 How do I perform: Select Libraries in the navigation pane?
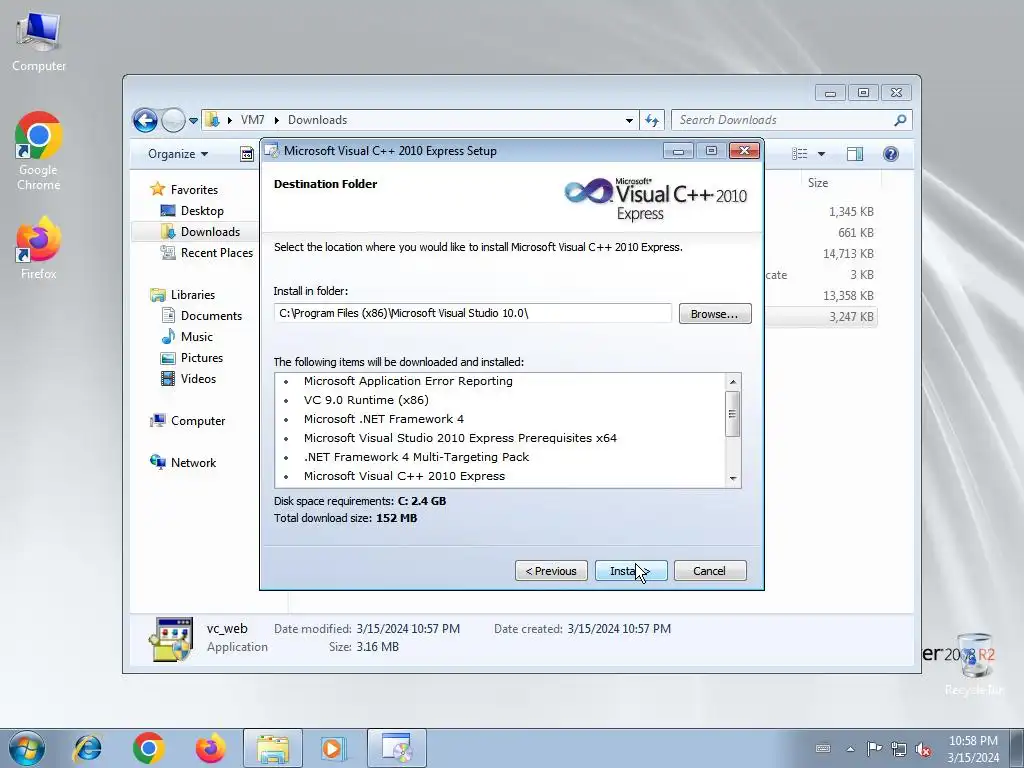point(193,295)
